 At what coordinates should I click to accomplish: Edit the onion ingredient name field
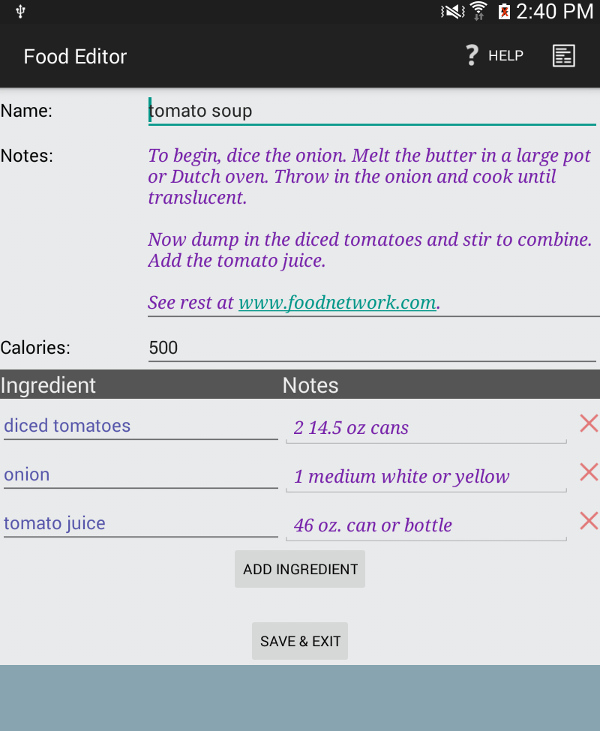coord(141,475)
